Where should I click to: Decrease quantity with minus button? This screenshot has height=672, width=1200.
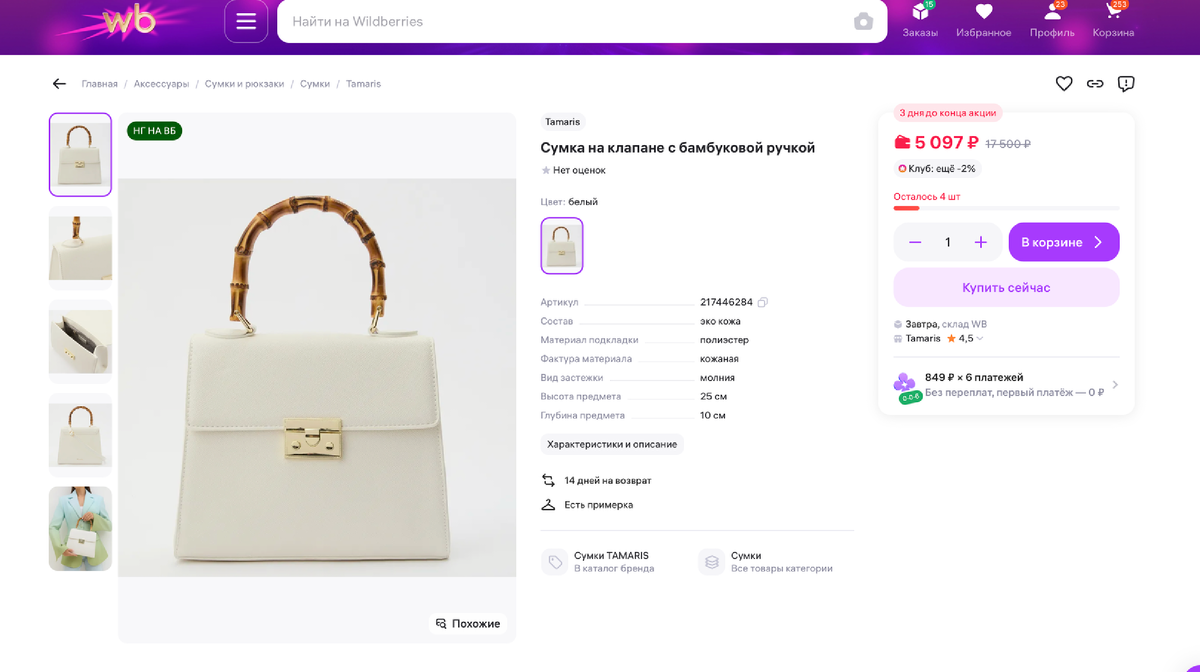click(915, 242)
